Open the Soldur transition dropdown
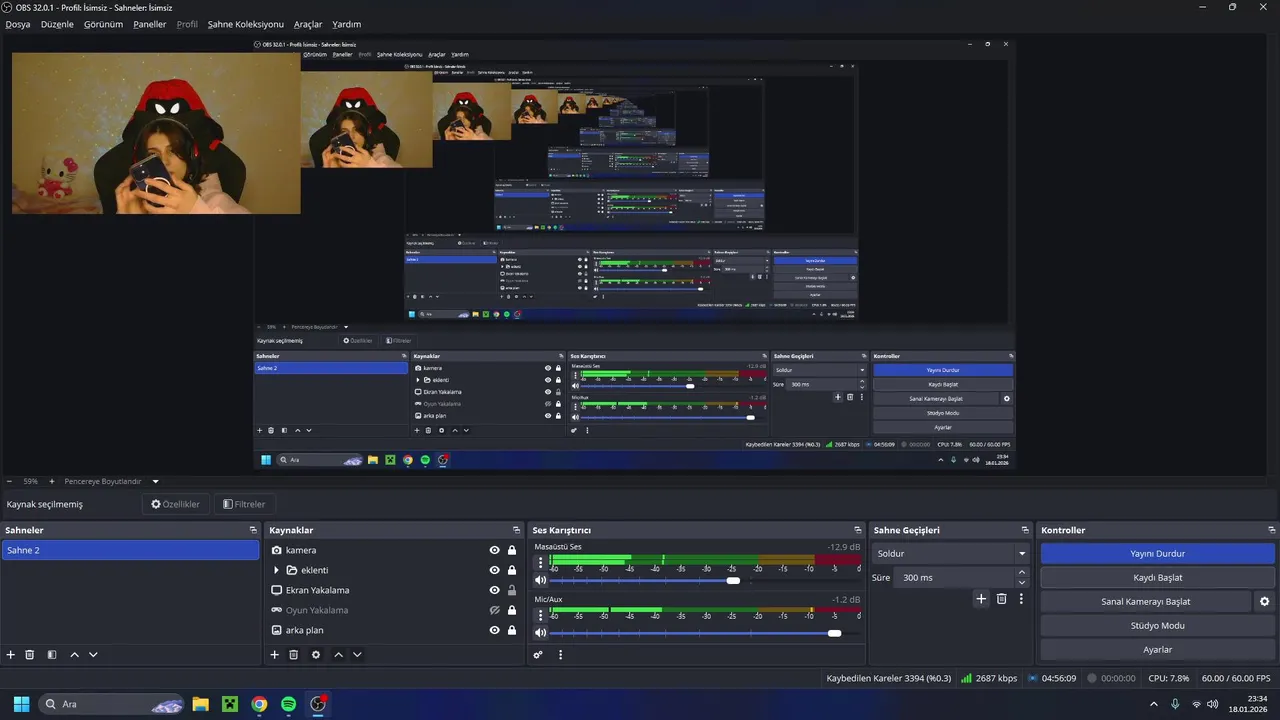The image size is (1280, 720). pos(950,553)
